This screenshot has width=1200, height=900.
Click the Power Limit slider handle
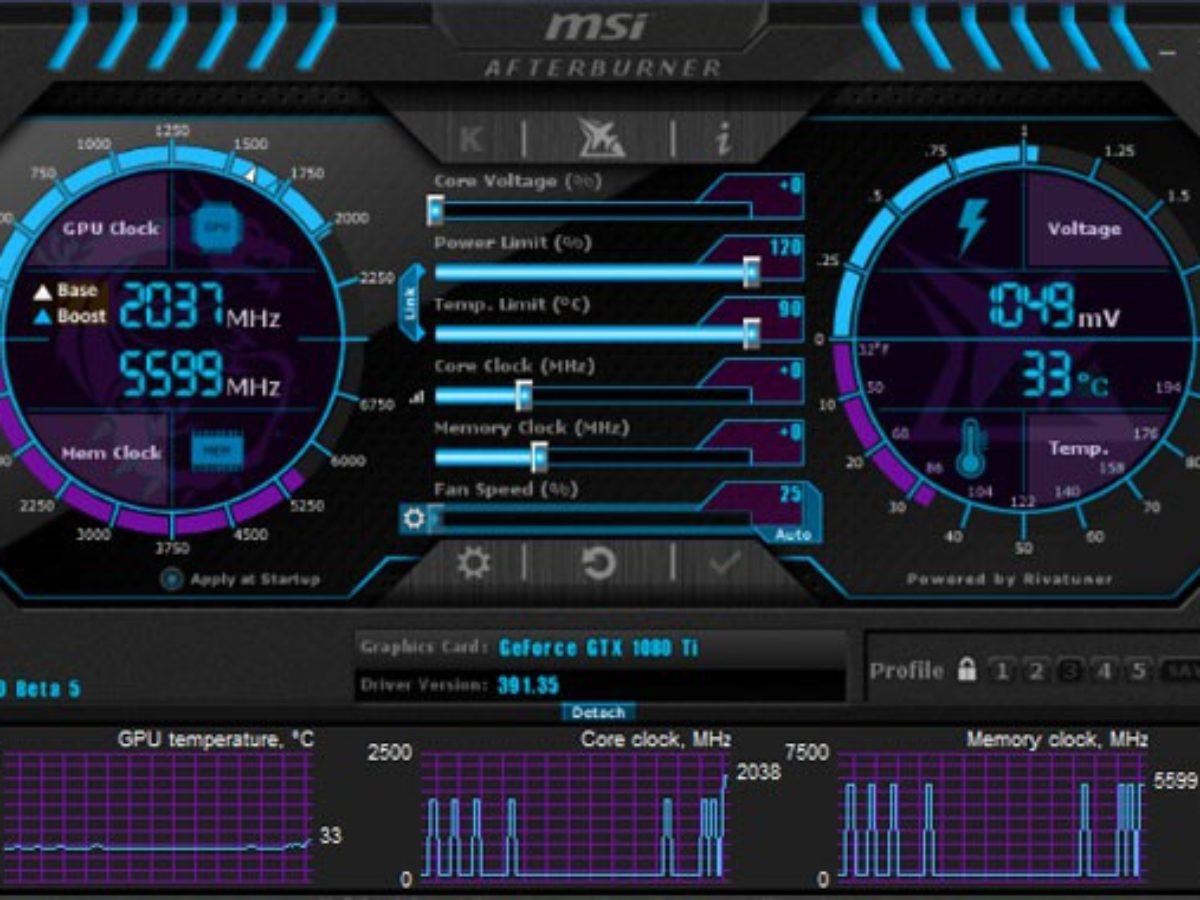(x=751, y=272)
